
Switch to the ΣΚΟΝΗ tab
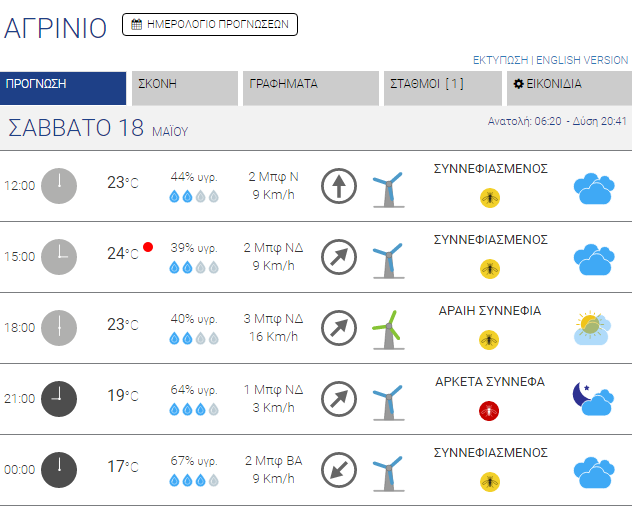pos(184,88)
